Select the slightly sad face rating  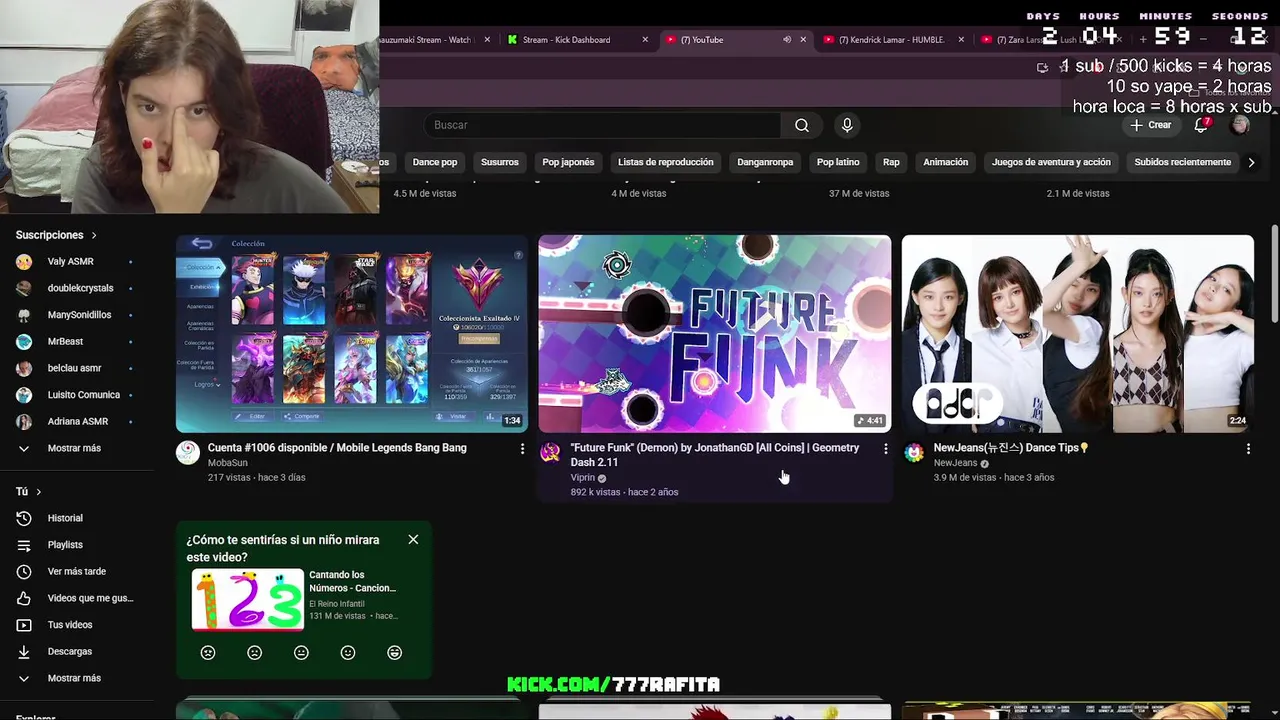254,653
